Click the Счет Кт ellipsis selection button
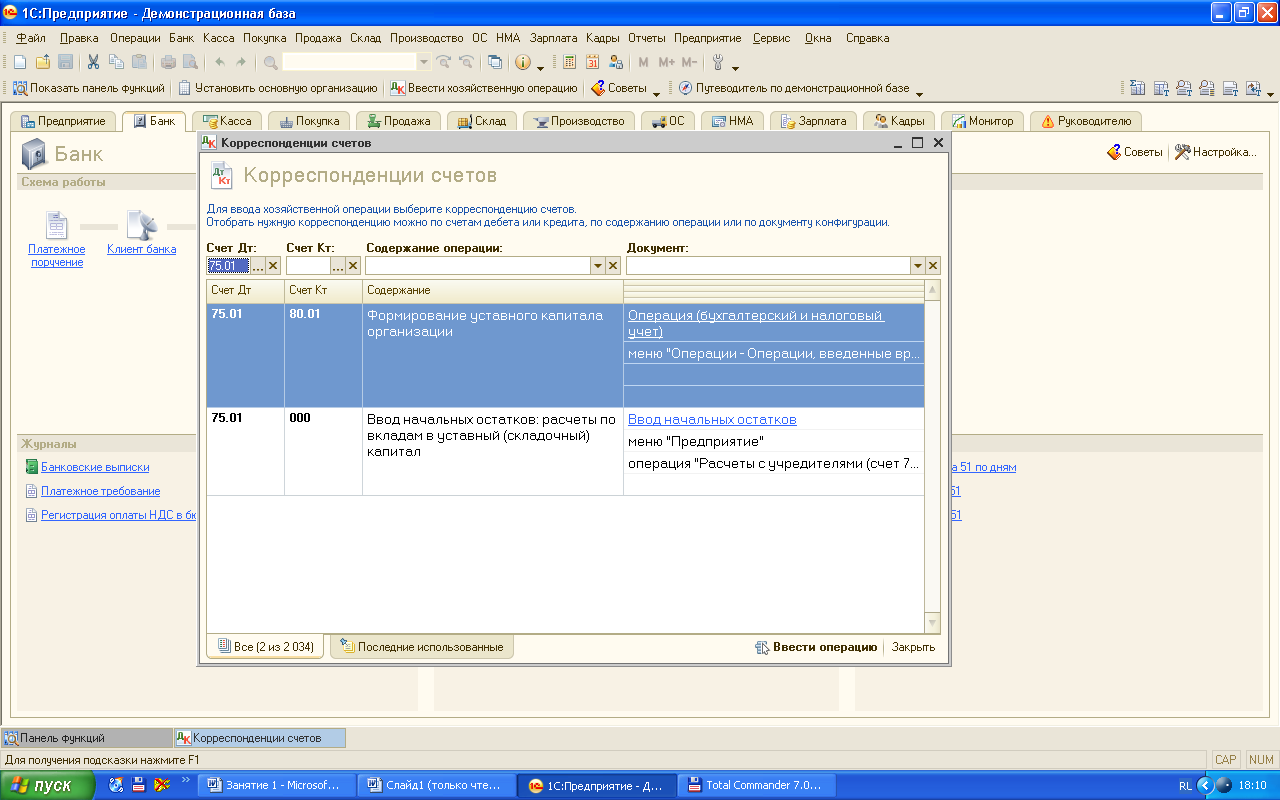The image size is (1280, 800). 337,266
